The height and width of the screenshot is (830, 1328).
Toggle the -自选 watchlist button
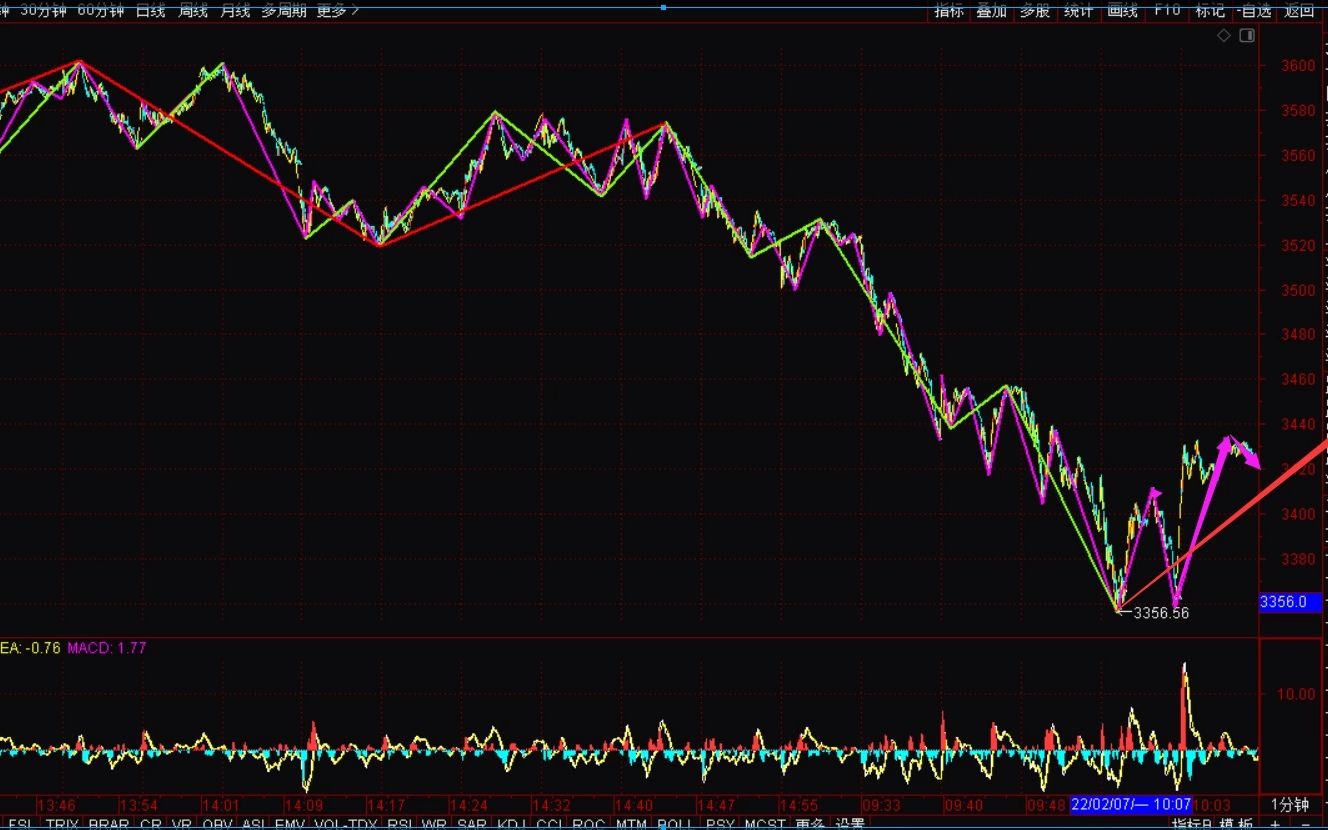coord(1254,10)
